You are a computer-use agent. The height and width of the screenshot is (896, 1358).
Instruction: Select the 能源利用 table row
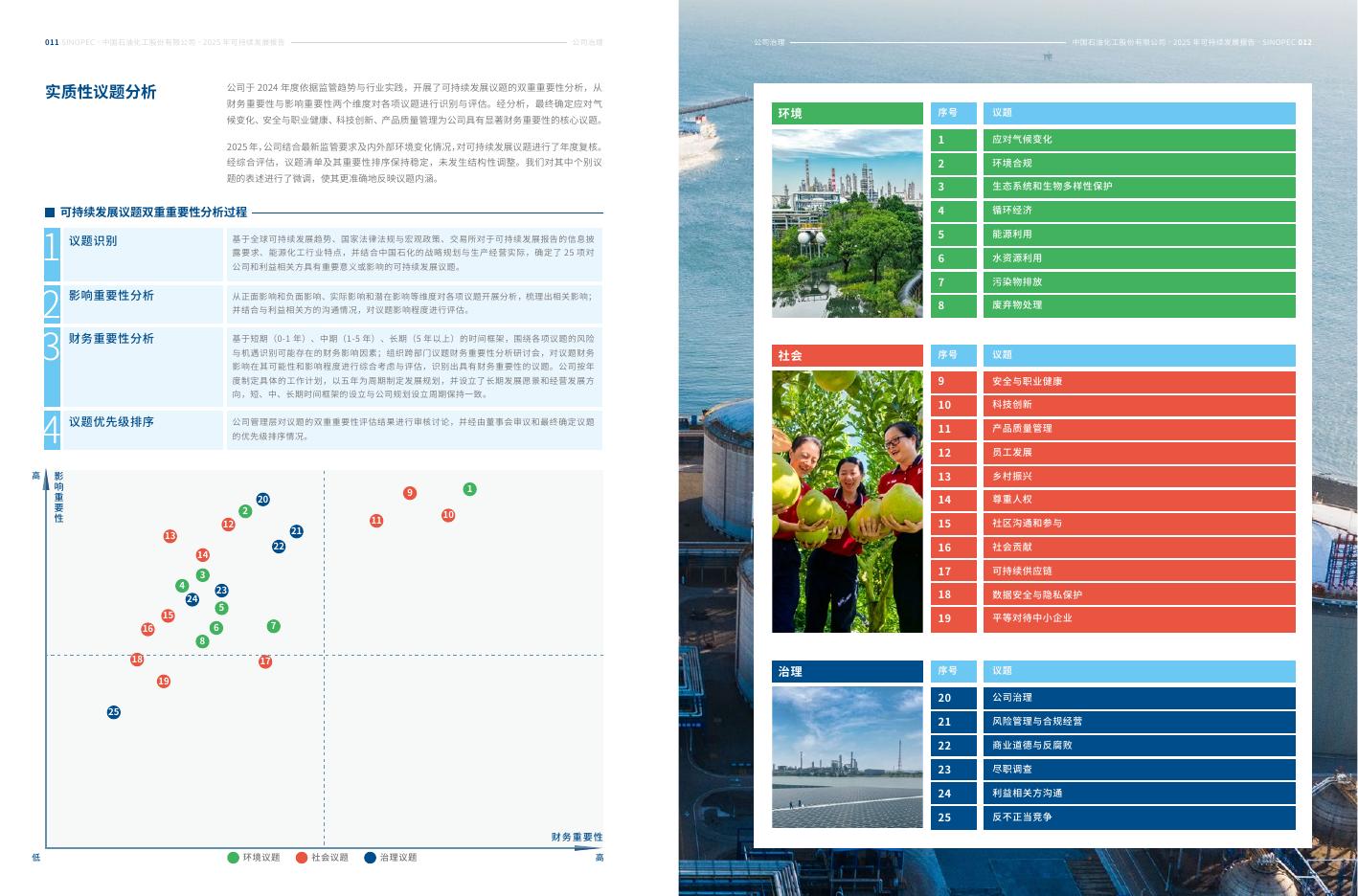[1113, 235]
